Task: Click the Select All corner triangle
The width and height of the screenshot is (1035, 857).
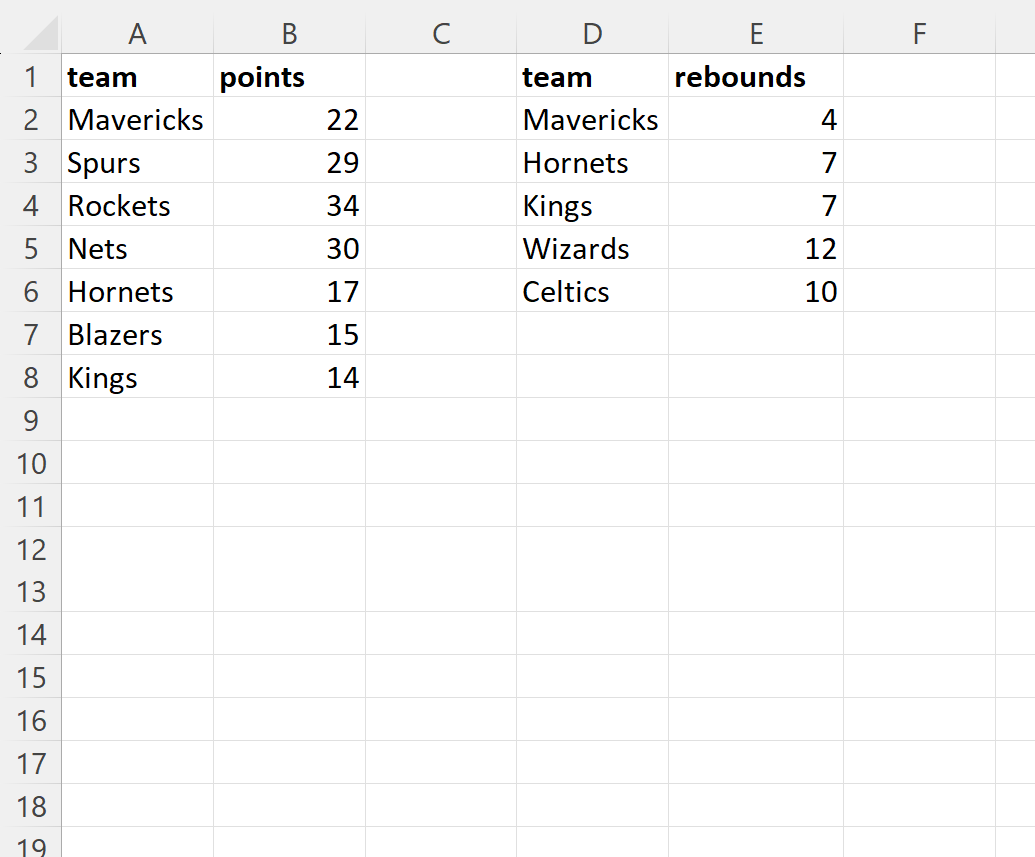Action: pyautogui.click(x=42, y=36)
